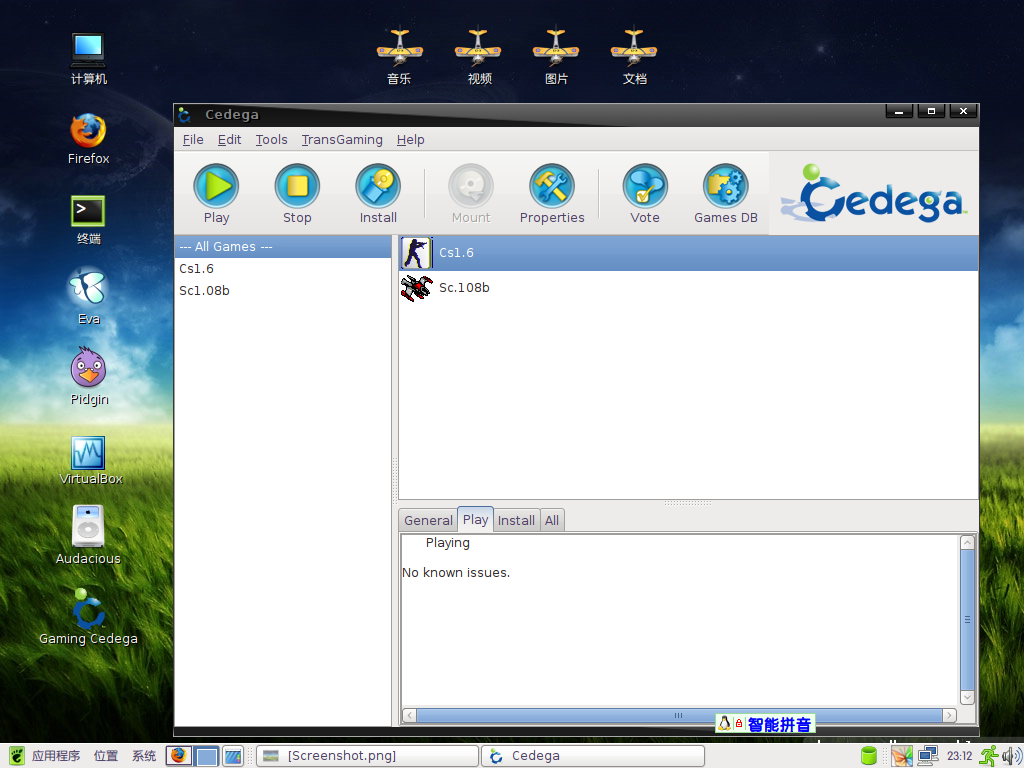Select the Sc.108b game name
Viewport: 1024px width, 768px height.
[x=464, y=287]
